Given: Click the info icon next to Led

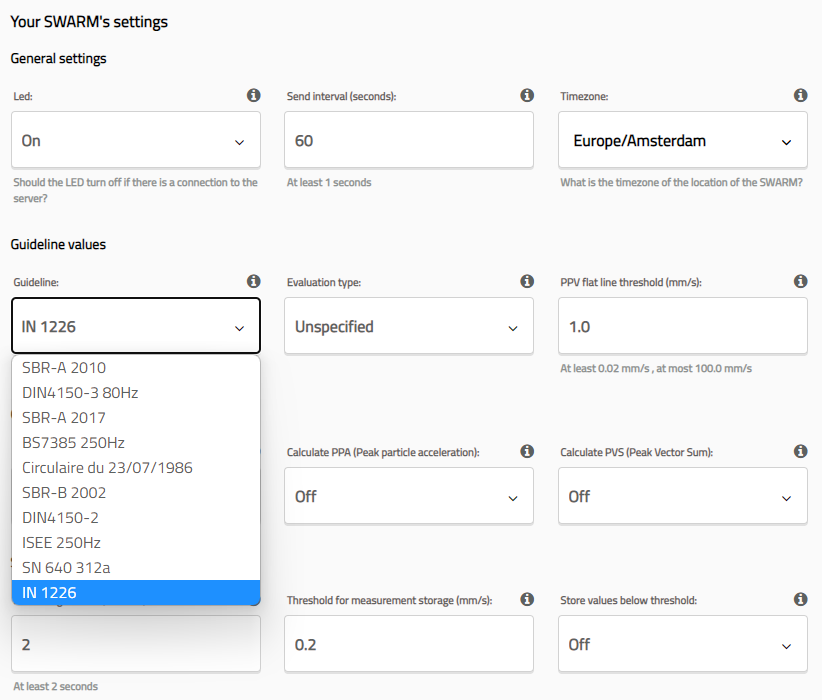Looking at the screenshot, I should [253, 96].
